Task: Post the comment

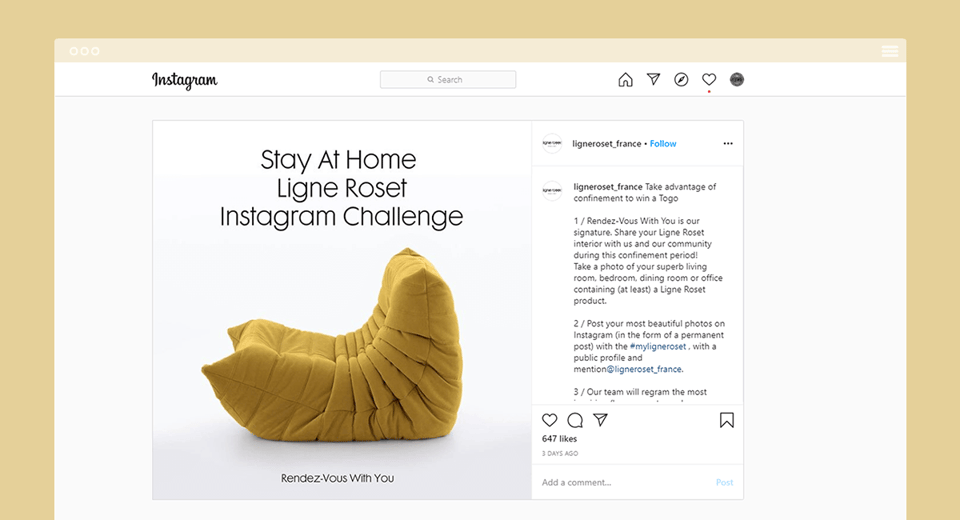Action: tap(725, 483)
